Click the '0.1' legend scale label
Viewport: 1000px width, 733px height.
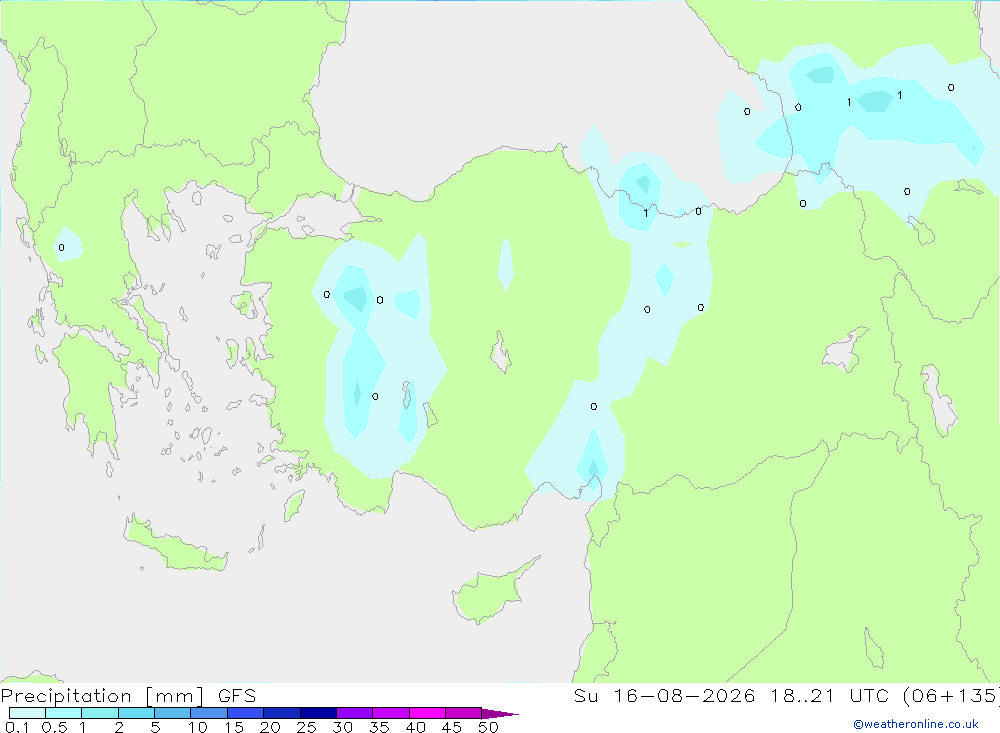(x=17, y=727)
